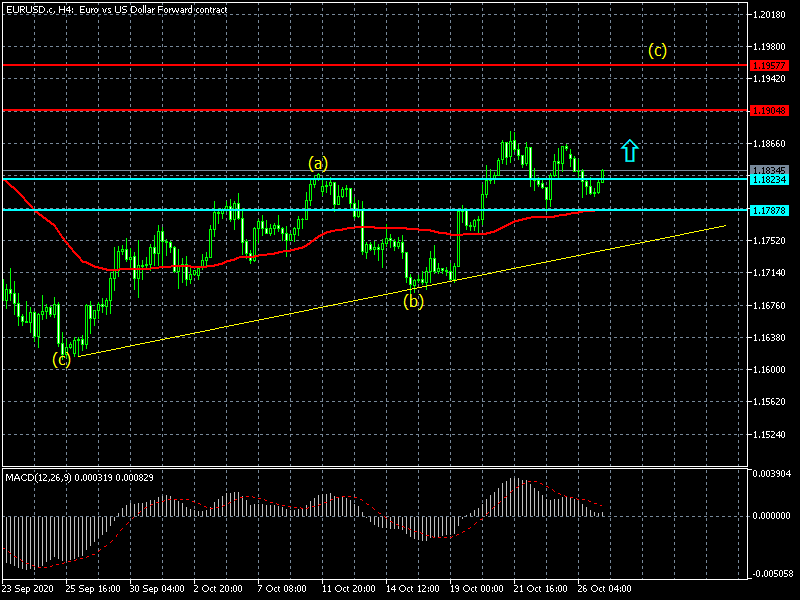Click the 1.18234 price tag on axis
800x600 pixels.
(772, 179)
